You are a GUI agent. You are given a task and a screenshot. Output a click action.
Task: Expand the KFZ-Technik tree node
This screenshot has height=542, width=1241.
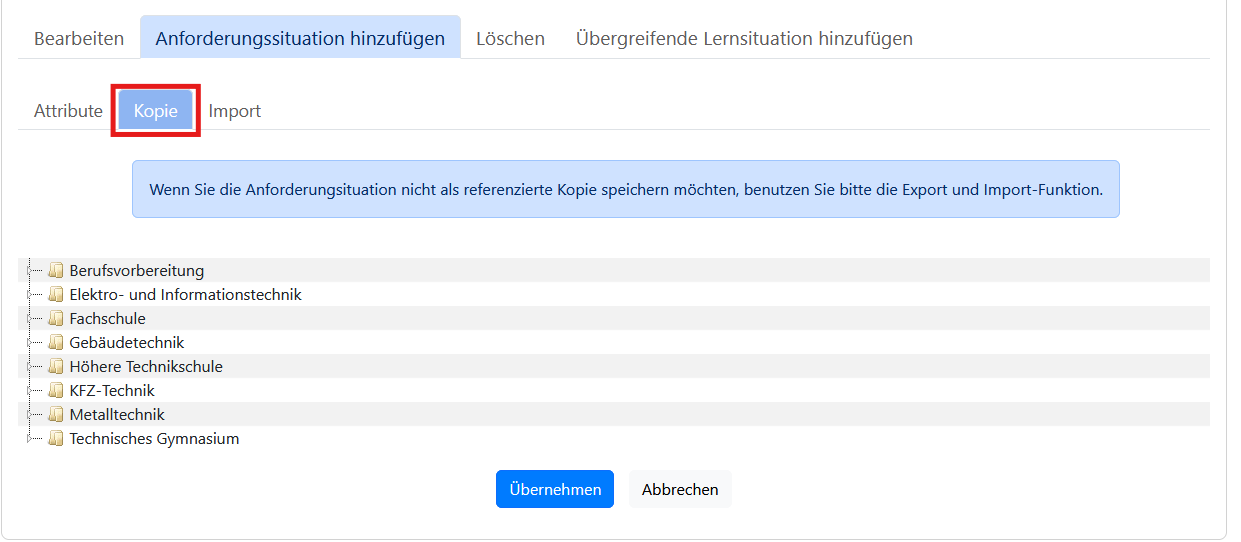[x=29, y=390]
